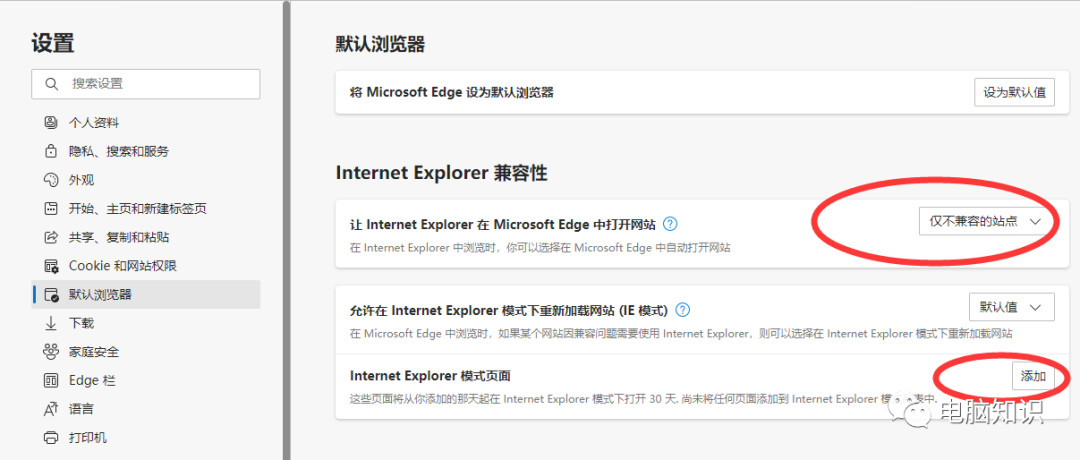This screenshot has height=460, width=1080.
Task: Click description 在 Internet Explorer 中浏览时
Action: 540,247
